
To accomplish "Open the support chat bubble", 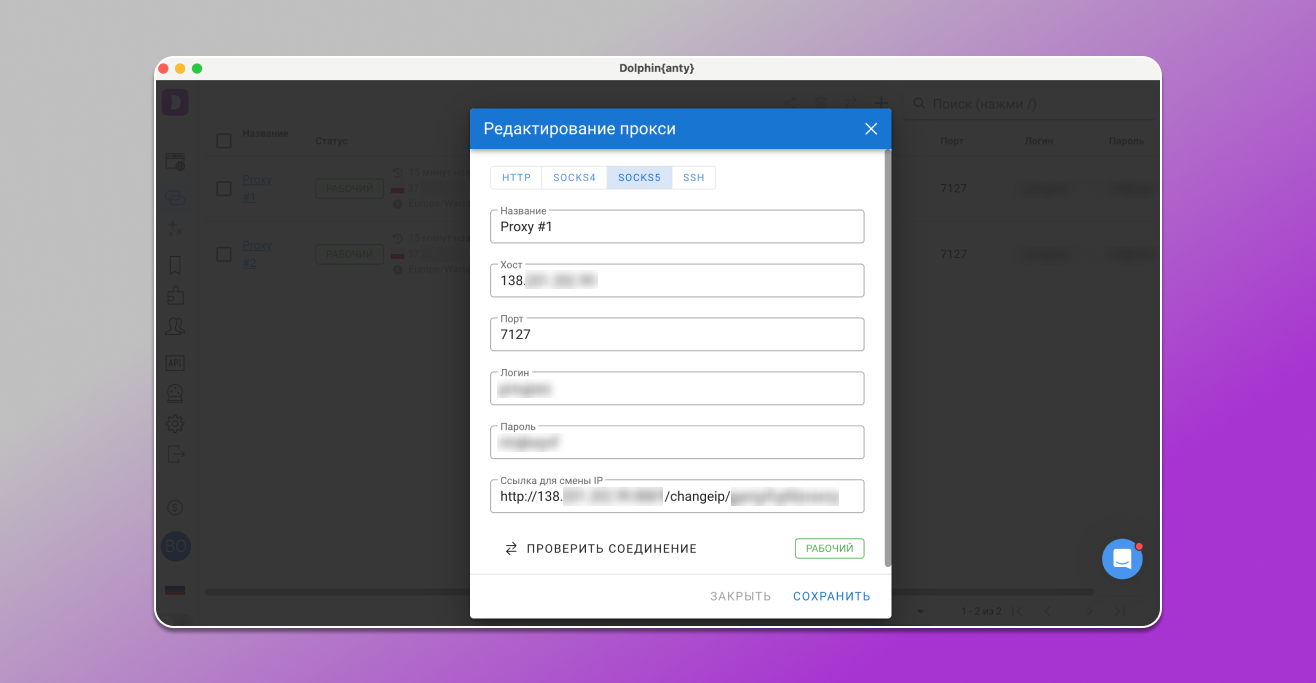I will 1122,559.
